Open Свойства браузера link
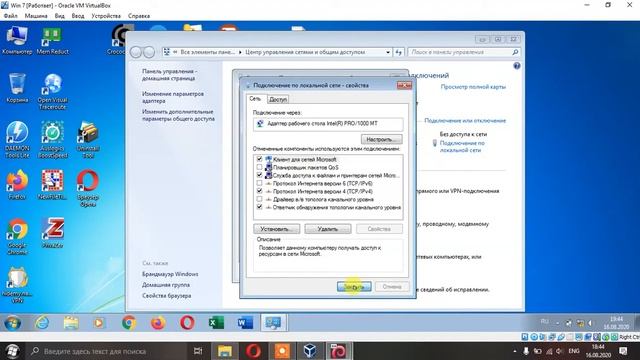Image resolution: width=640 pixels, height=360 pixels. pos(167,296)
